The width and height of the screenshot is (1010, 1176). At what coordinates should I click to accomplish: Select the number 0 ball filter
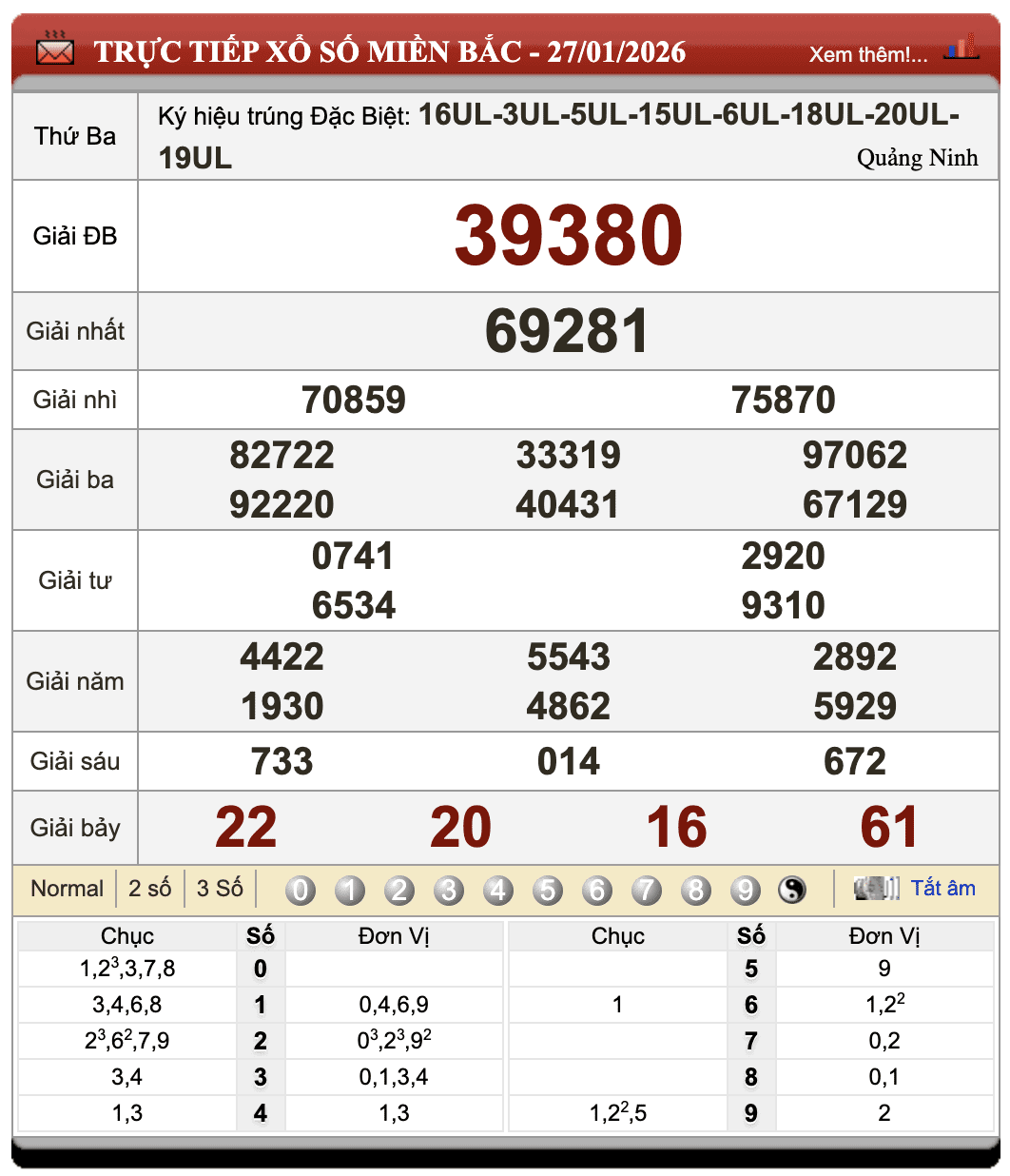point(301,890)
